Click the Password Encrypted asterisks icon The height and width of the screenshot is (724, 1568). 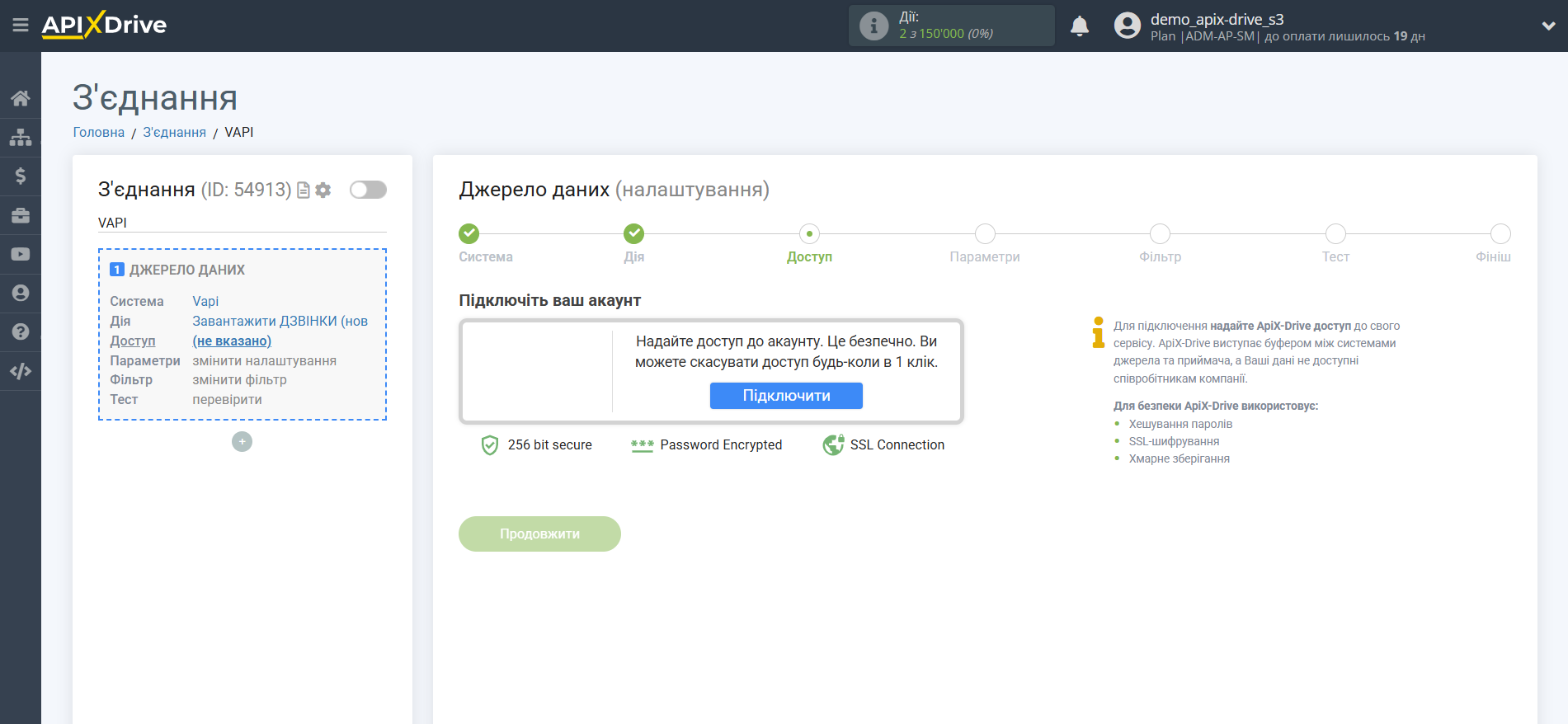tap(642, 445)
